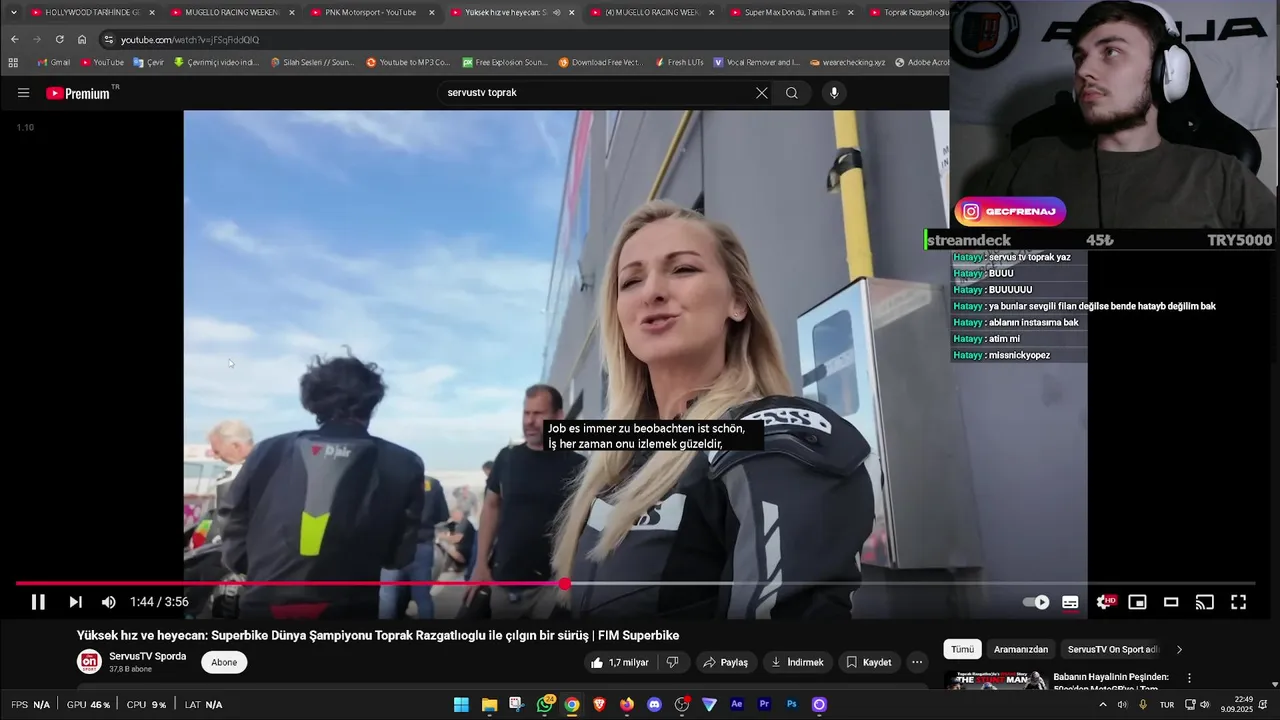Toggle subtitles/closed captions
The image size is (1280, 720).
[1070, 602]
